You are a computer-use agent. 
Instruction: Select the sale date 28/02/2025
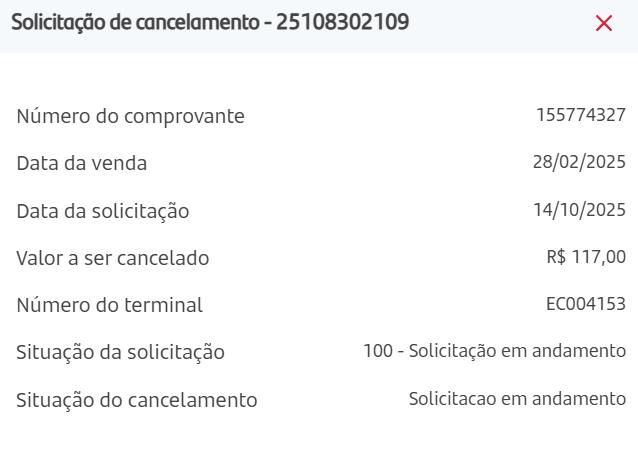click(579, 162)
